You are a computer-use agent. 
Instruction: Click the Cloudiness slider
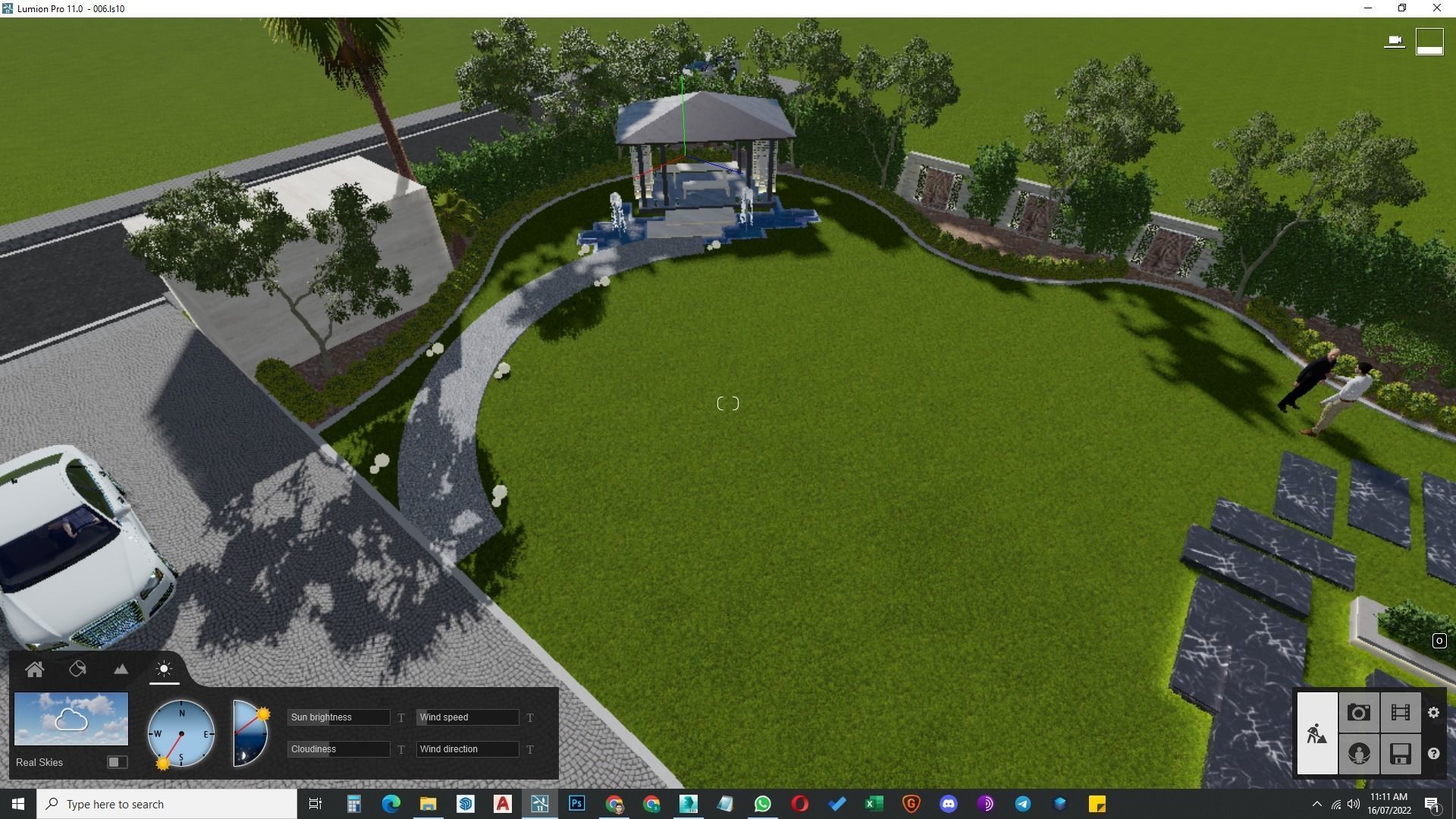338,749
